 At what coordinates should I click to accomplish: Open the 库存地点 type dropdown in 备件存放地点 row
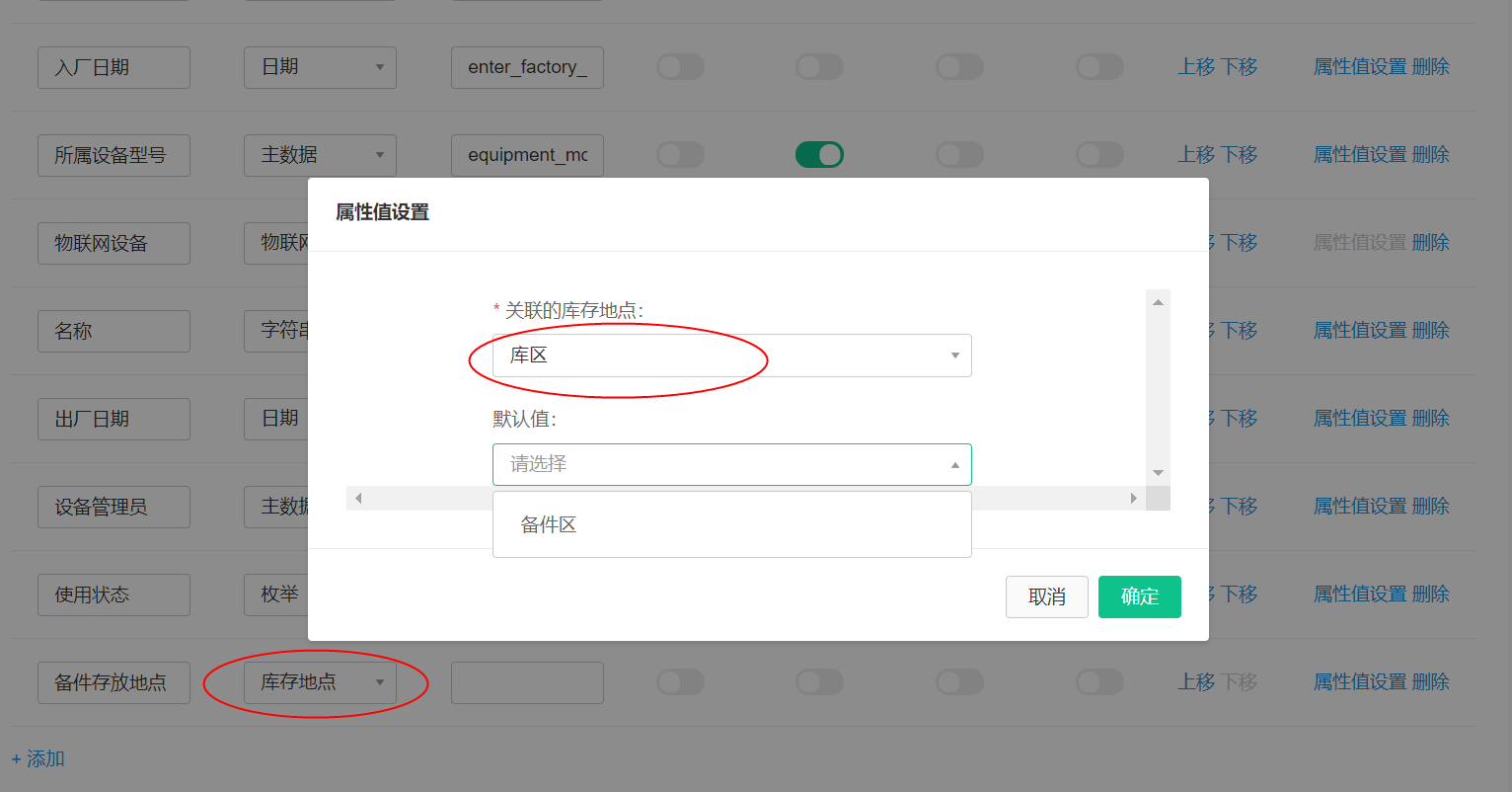click(320, 682)
